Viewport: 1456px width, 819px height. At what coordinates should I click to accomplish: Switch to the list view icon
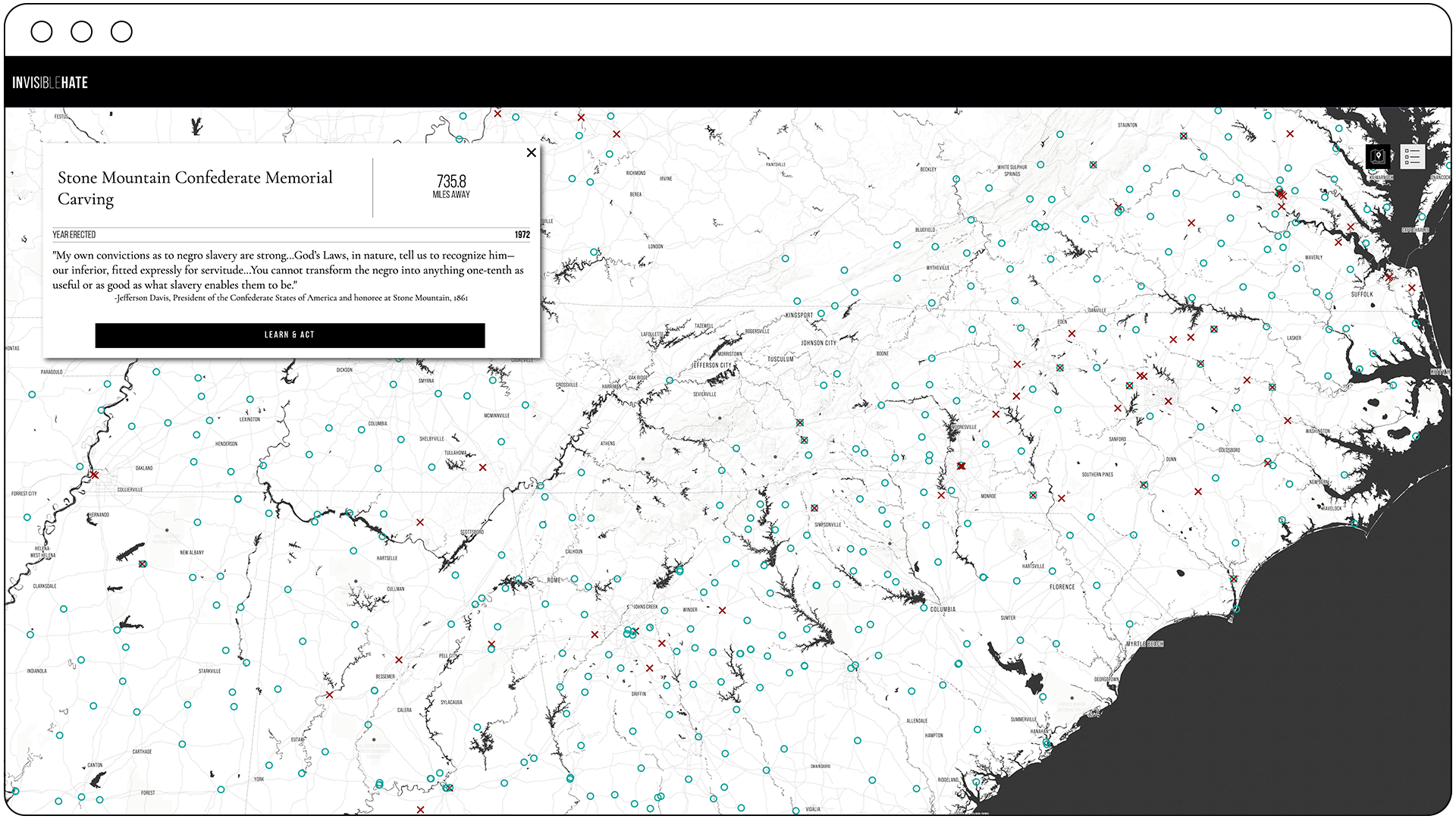tap(1412, 157)
